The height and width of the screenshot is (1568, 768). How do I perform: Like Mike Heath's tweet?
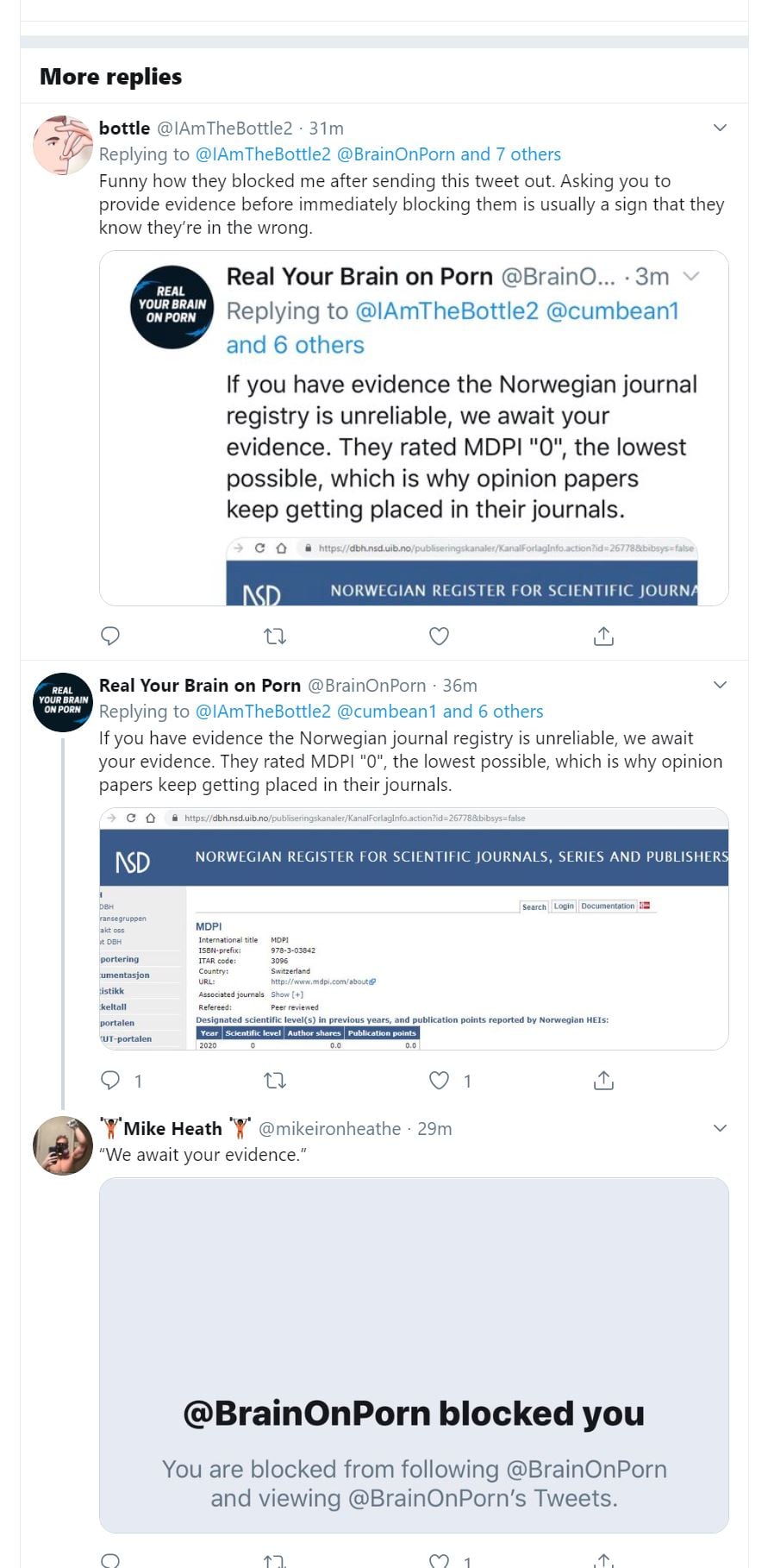(439, 1560)
